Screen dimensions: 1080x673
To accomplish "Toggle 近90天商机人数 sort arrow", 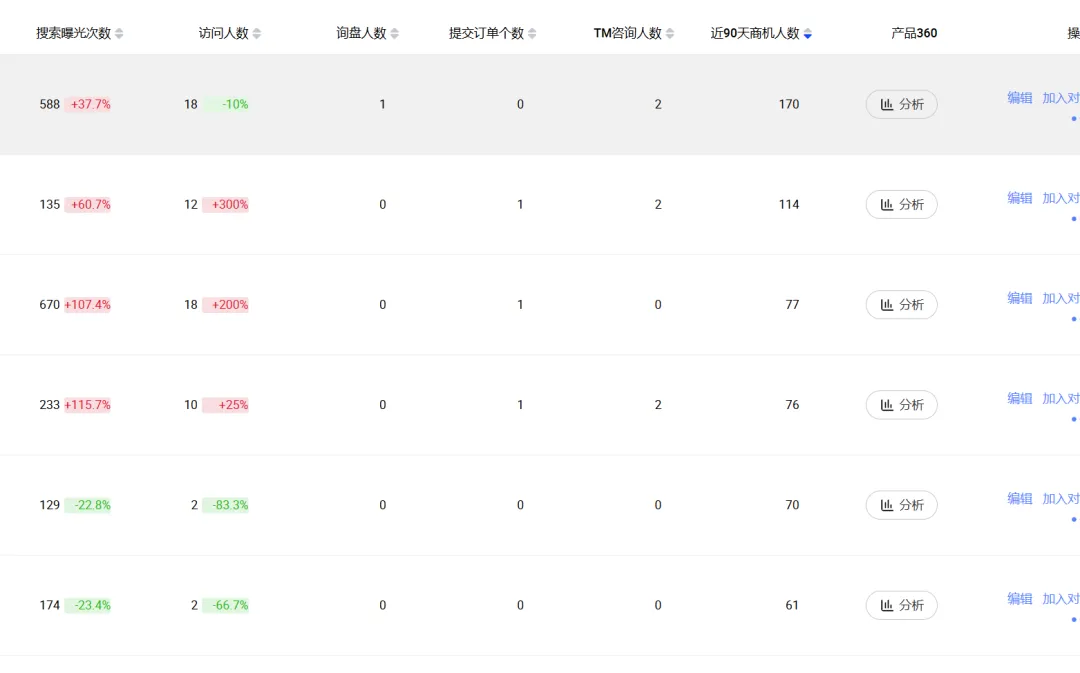I will coord(808,34).
